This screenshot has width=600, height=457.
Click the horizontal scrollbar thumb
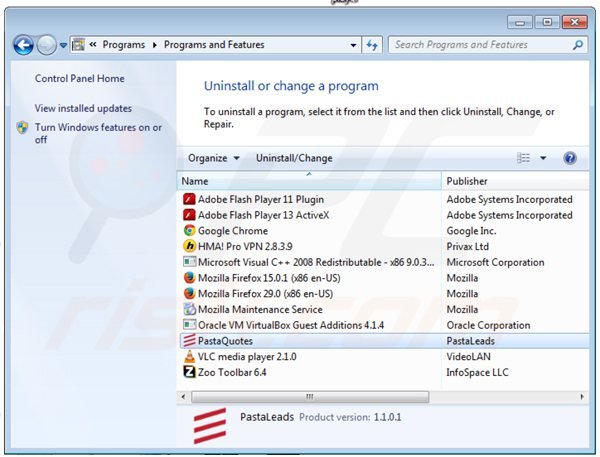[310, 397]
